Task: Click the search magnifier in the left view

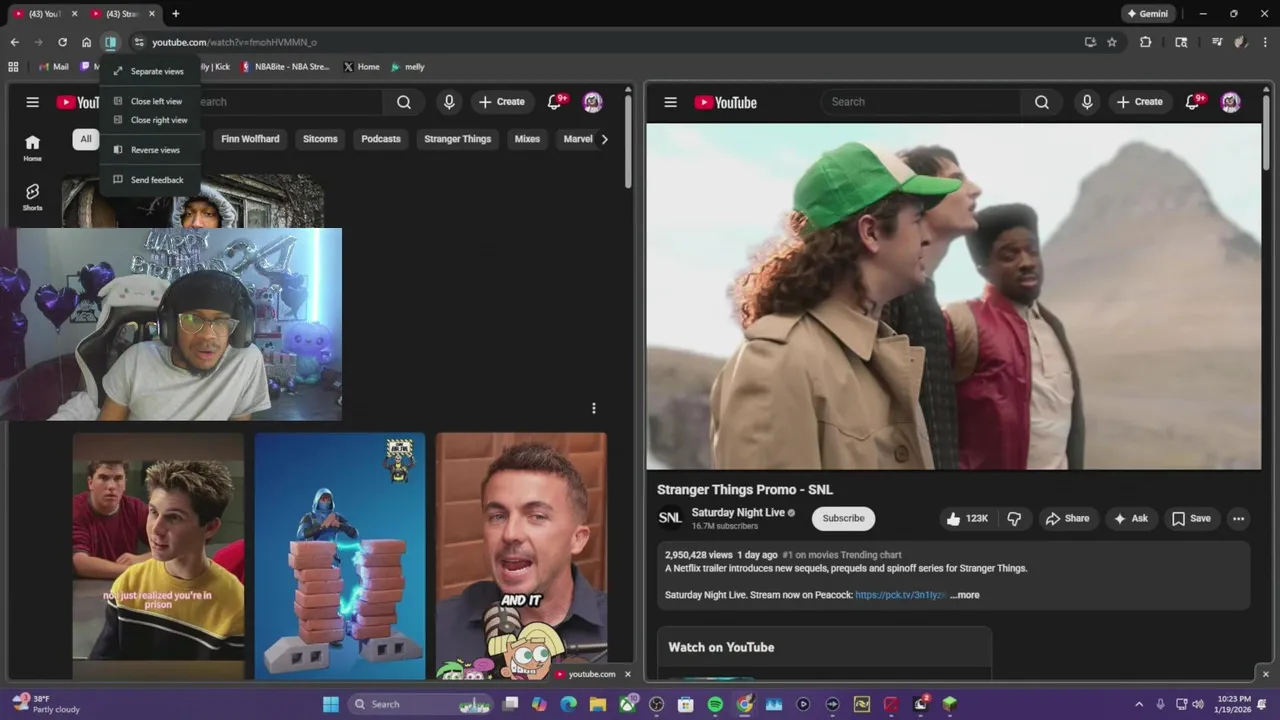Action: [404, 102]
